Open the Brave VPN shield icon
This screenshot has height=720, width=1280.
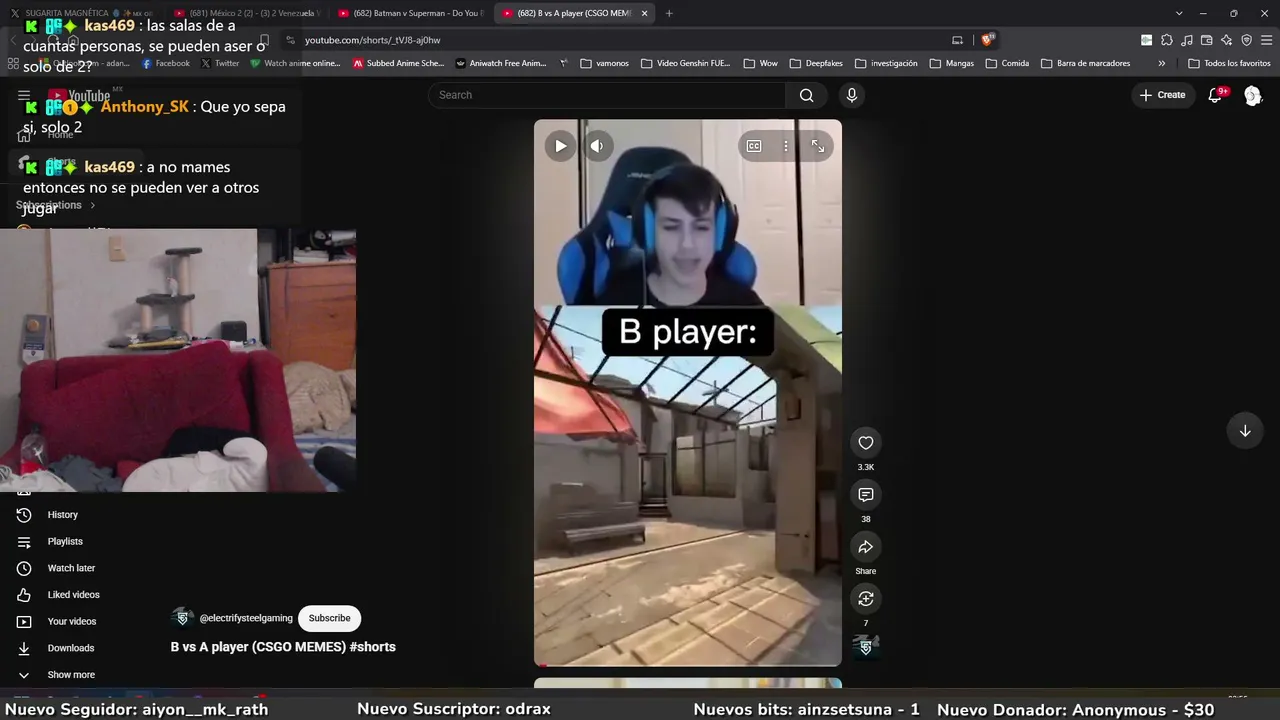pyautogui.click(x=1246, y=40)
